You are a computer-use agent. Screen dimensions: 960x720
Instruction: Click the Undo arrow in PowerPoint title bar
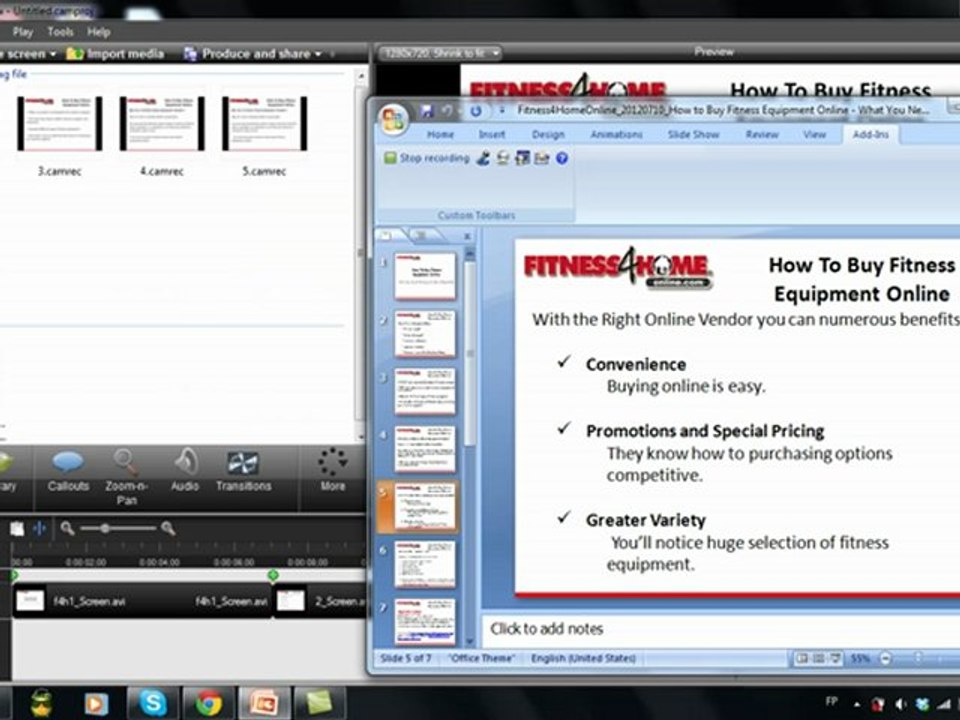(x=448, y=111)
